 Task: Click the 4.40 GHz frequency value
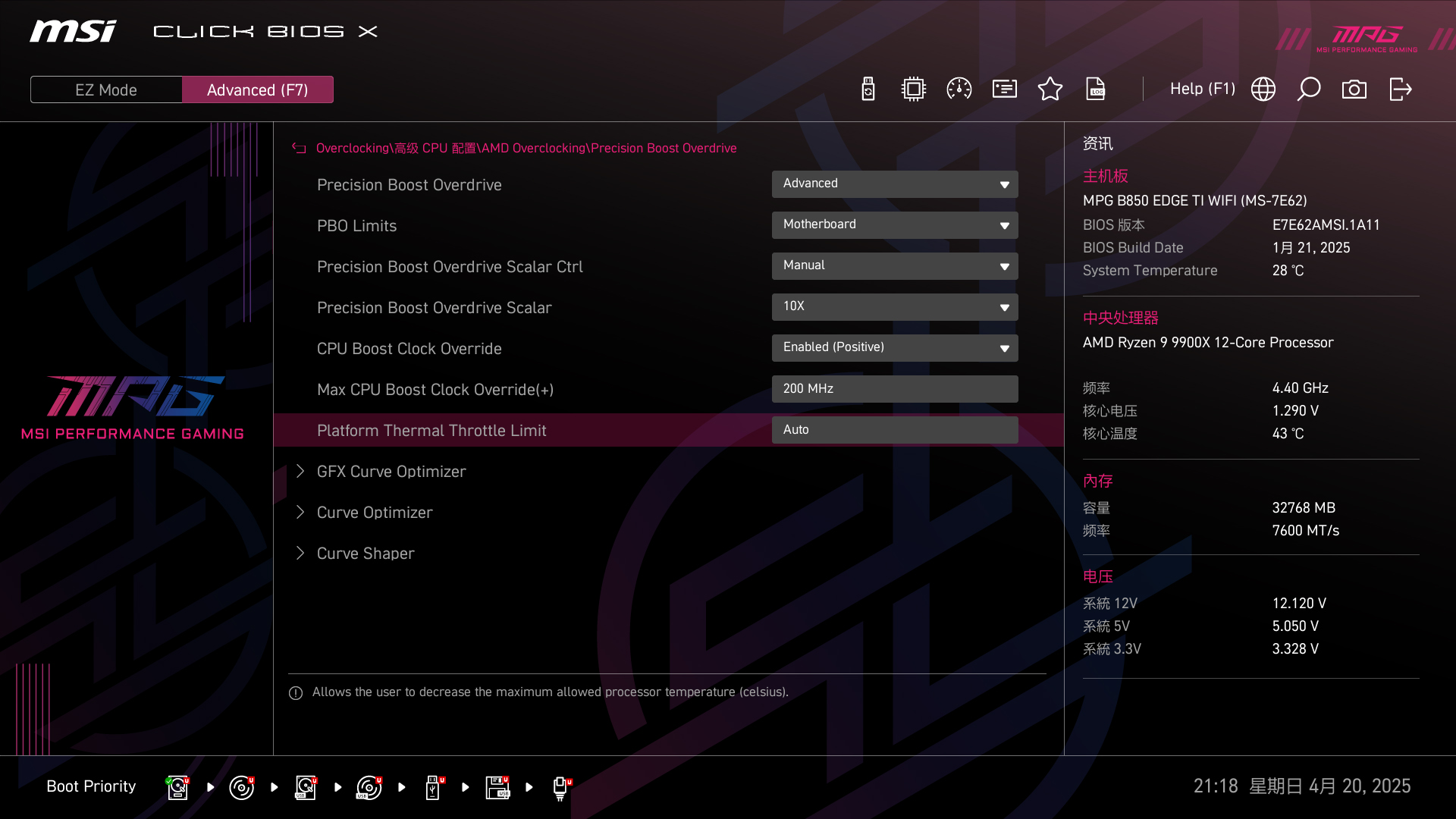[x=1301, y=388]
